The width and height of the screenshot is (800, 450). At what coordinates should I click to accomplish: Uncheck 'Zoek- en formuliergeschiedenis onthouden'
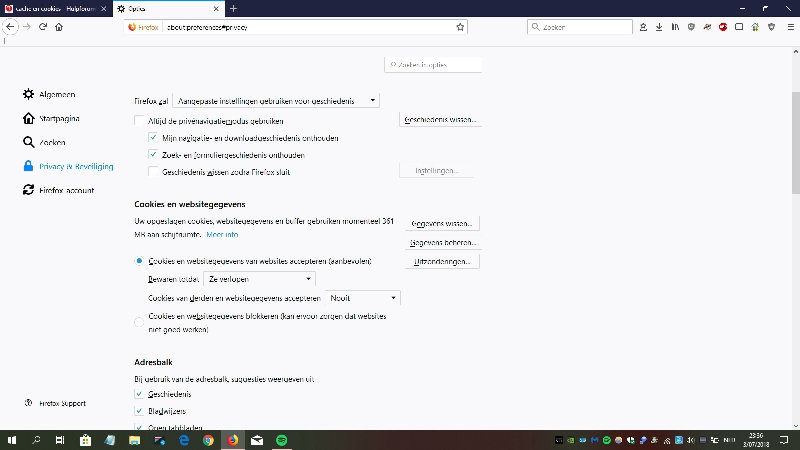pos(153,155)
